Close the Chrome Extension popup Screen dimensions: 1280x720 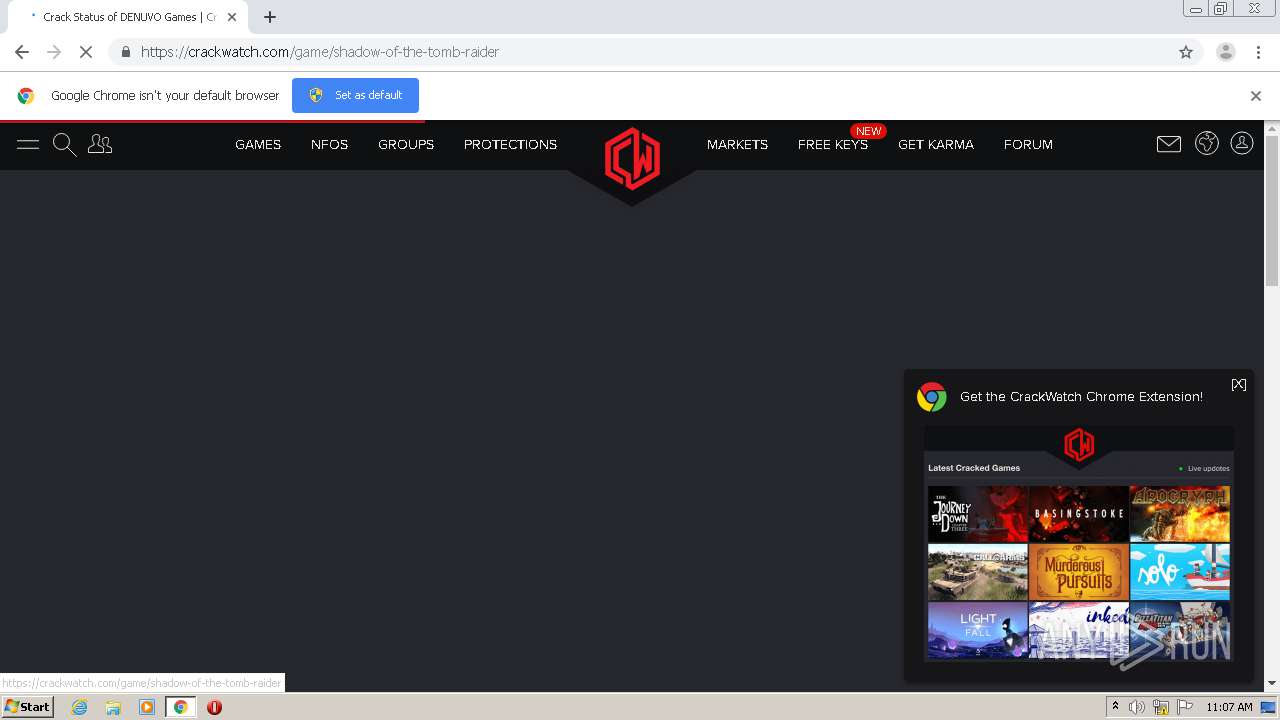[x=1239, y=385]
